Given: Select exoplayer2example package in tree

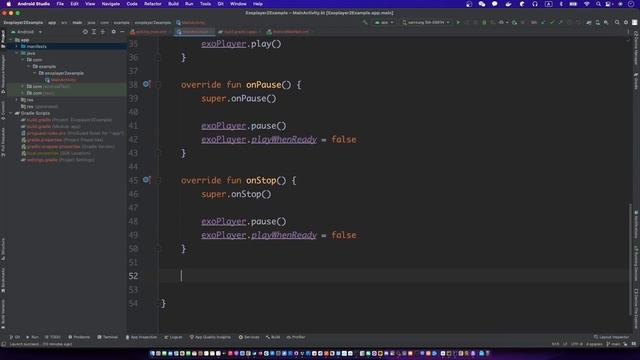Looking at the screenshot, I should (x=61, y=73).
